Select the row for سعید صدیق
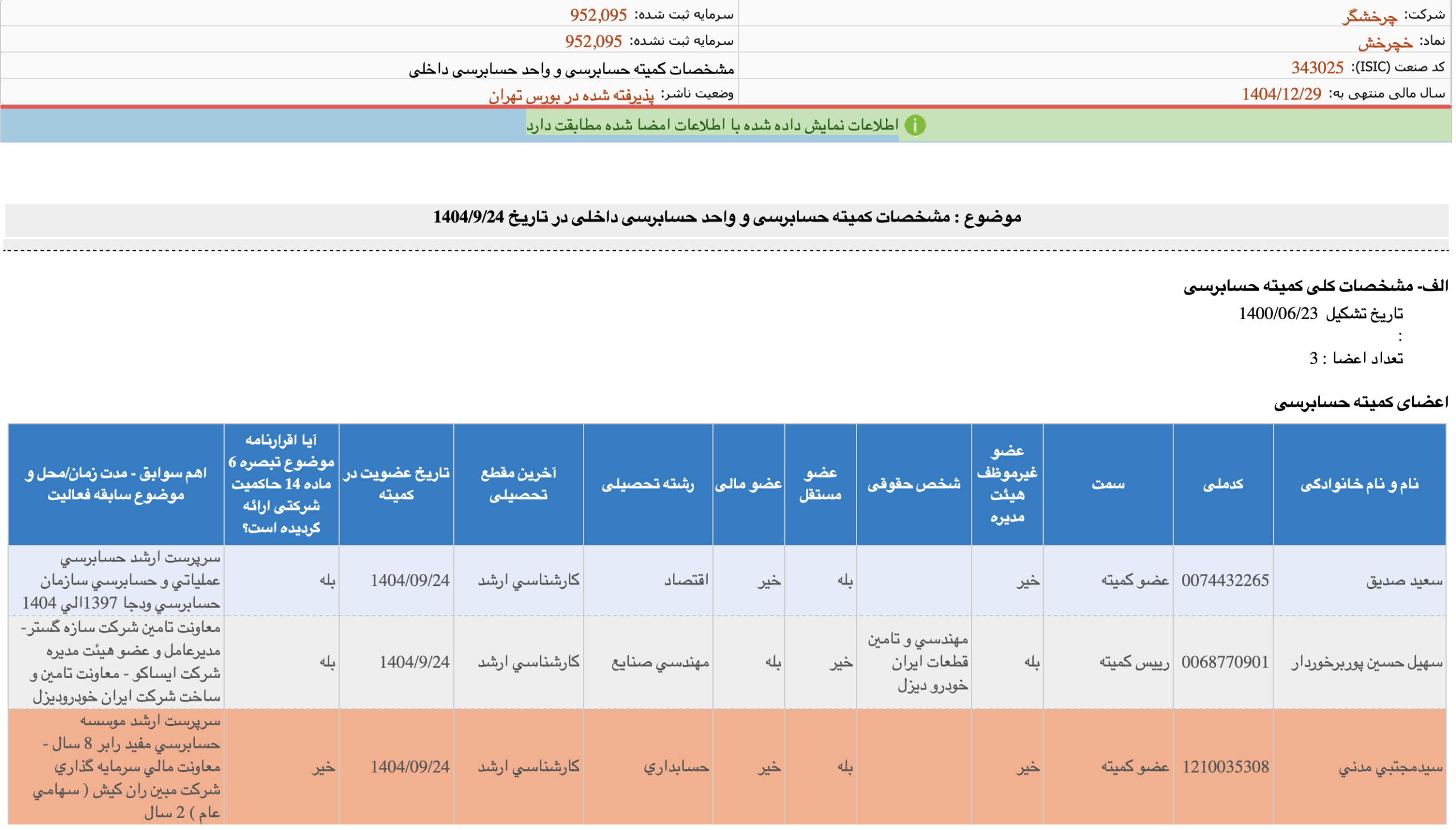Image resolution: width=1456 pixels, height=830 pixels. [1404, 581]
